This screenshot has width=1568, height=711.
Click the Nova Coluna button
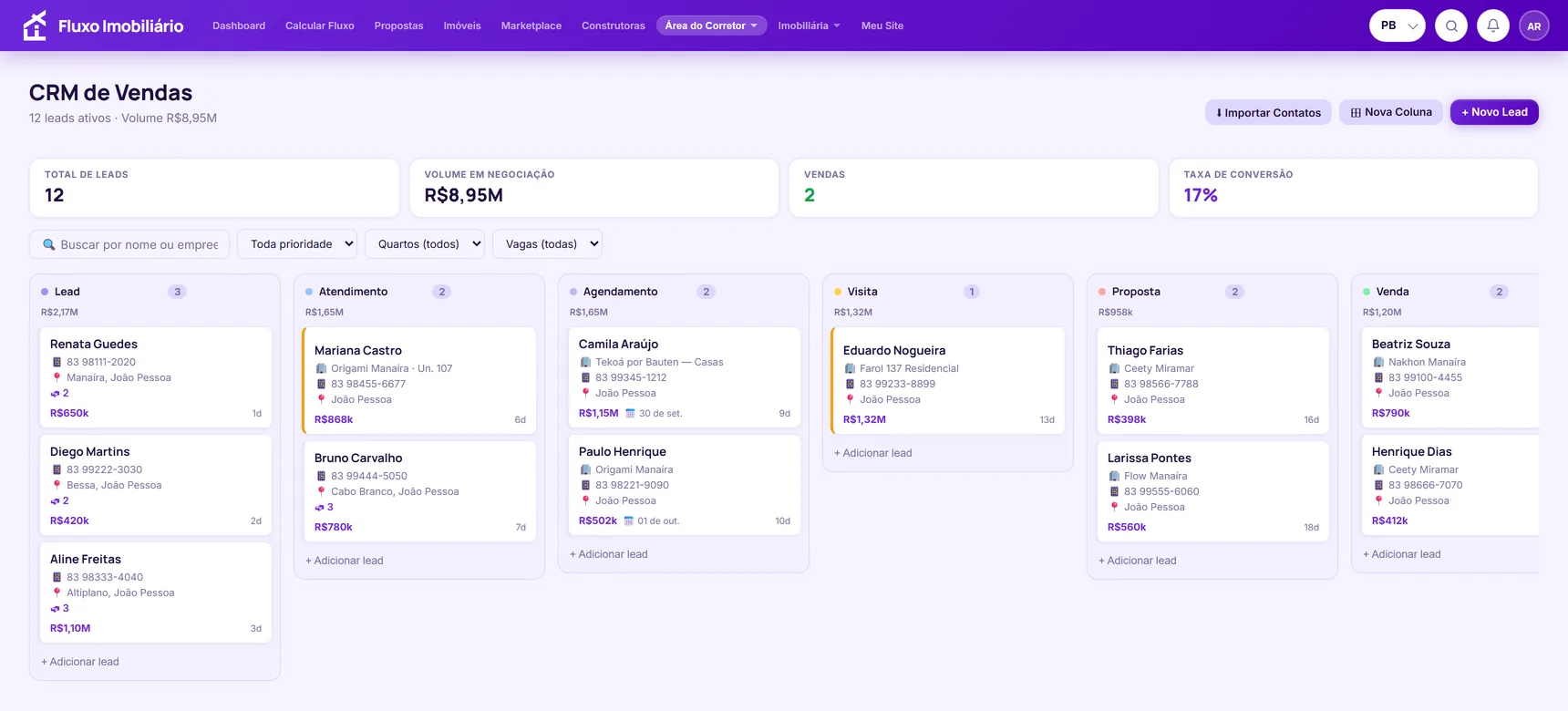pyautogui.click(x=1391, y=112)
